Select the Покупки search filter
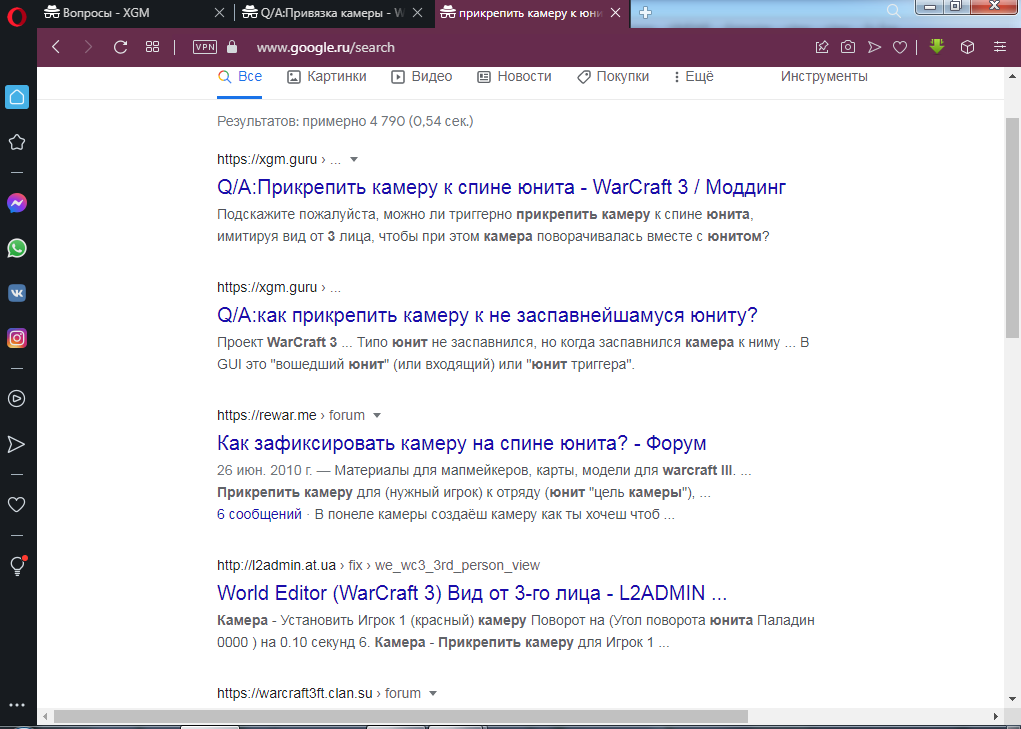Image resolution: width=1021 pixels, height=729 pixels. pyautogui.click(x=613, y=77)
